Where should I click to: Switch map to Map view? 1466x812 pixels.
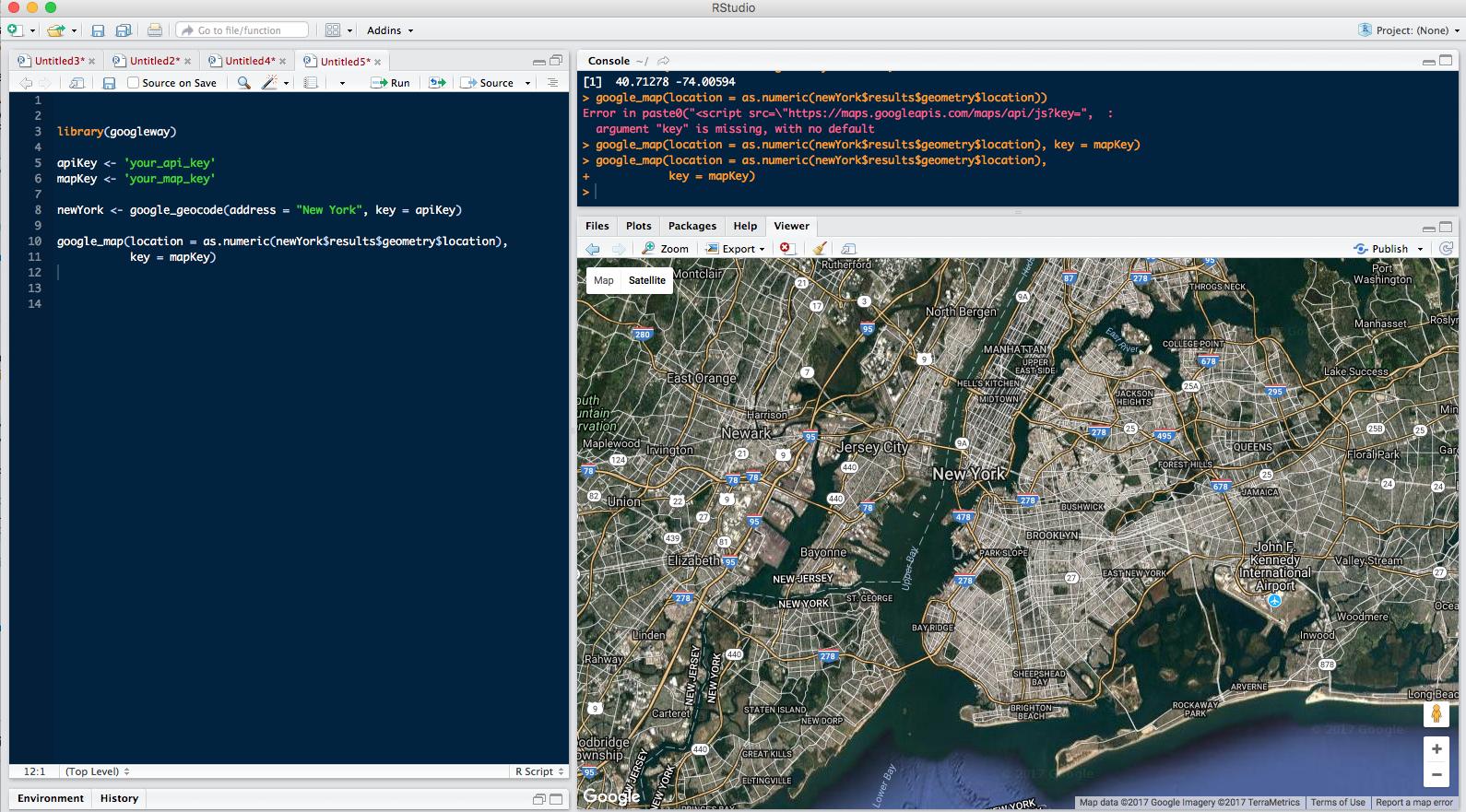pos(604,280)
